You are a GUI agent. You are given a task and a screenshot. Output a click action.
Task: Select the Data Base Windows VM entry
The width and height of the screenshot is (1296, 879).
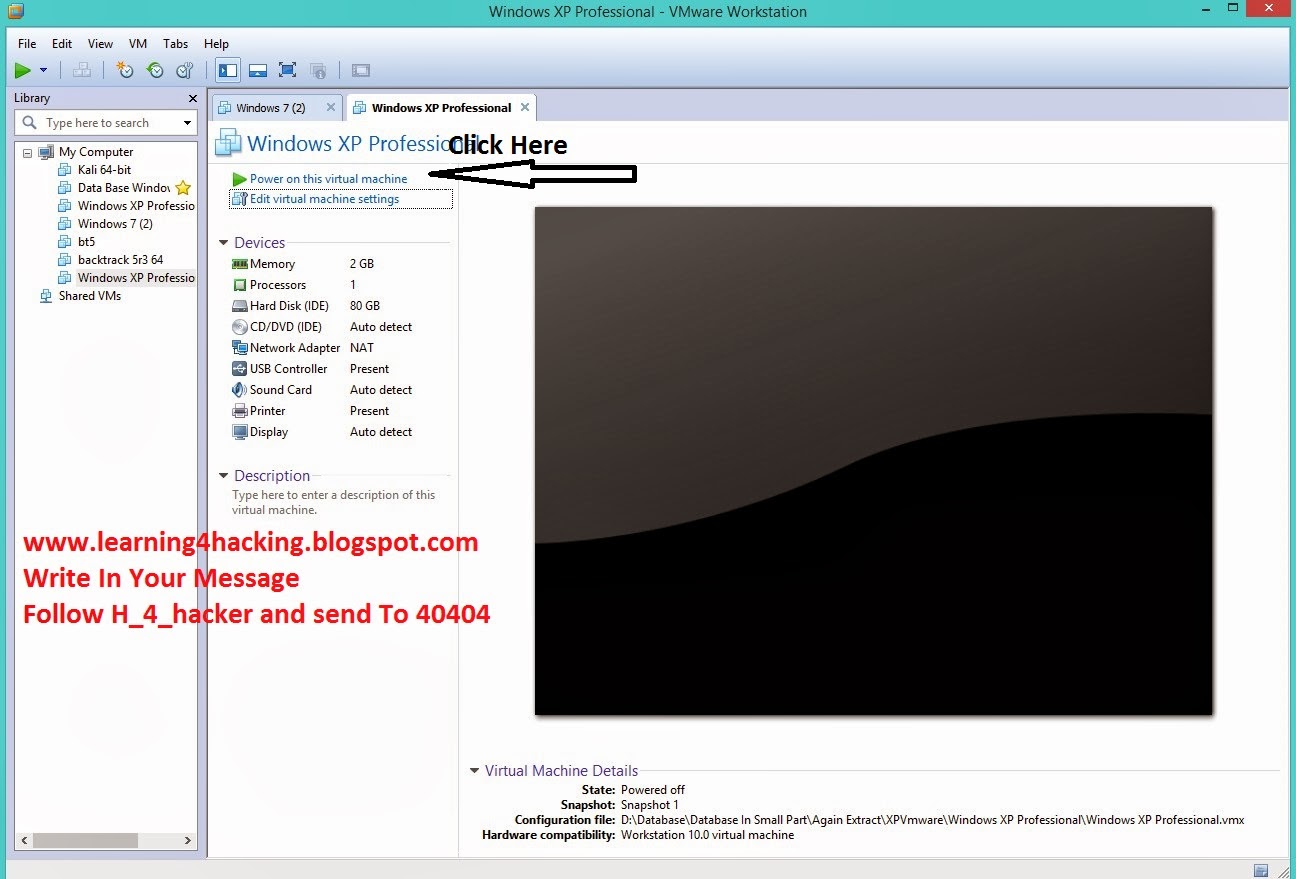(x=123, y=188)
